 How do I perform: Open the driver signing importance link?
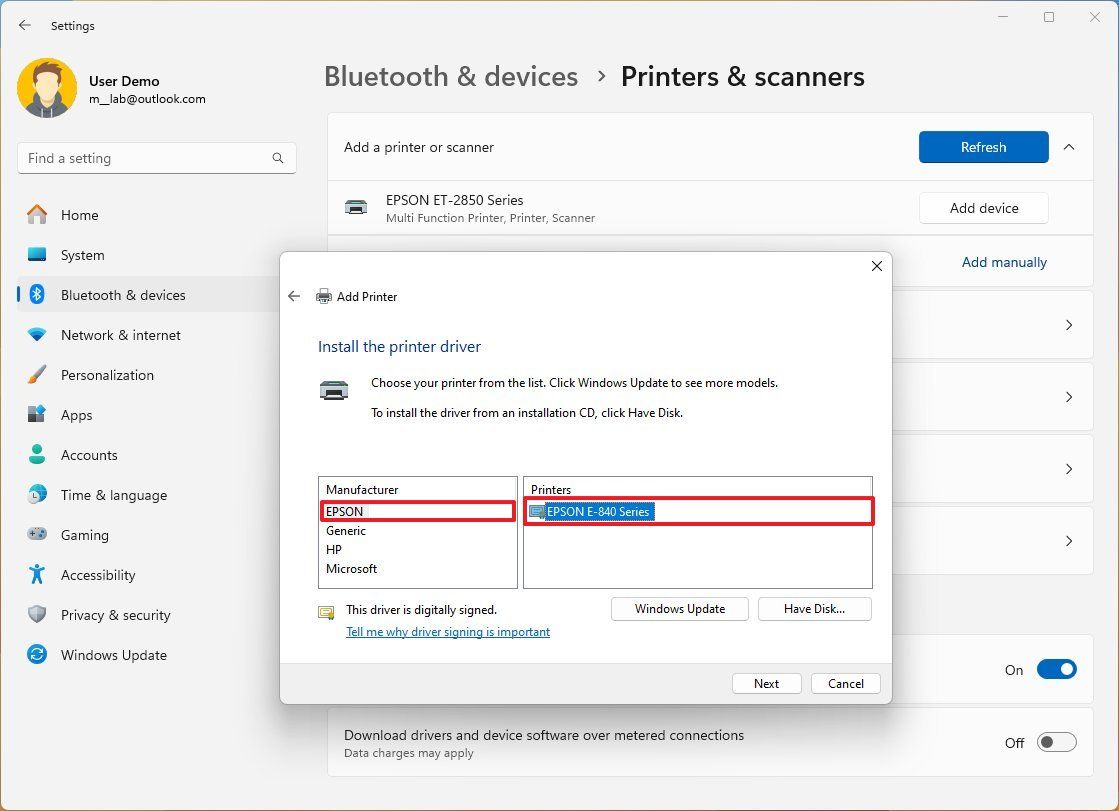[448, 632]
